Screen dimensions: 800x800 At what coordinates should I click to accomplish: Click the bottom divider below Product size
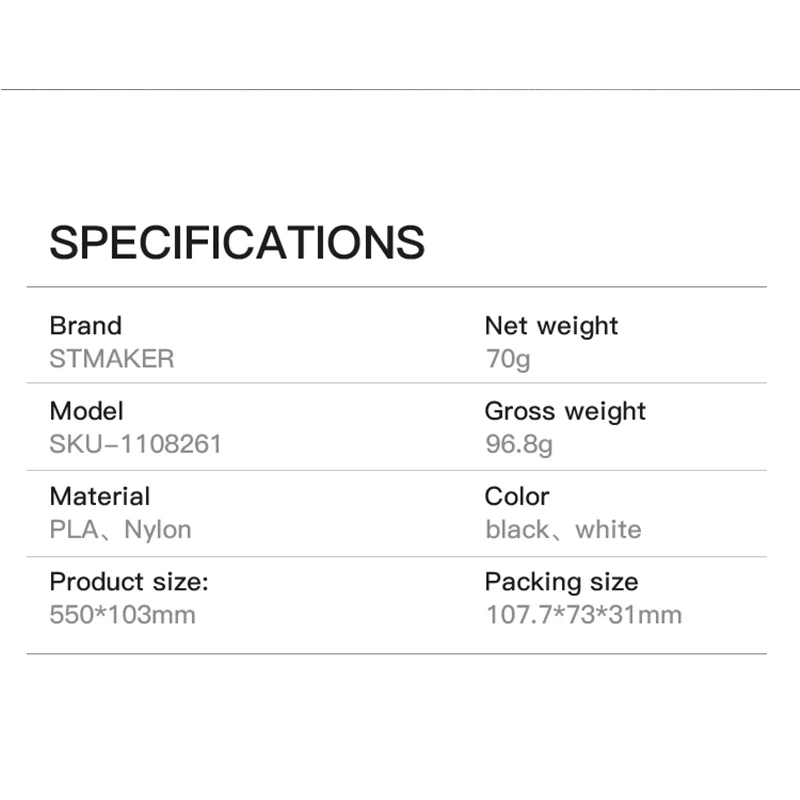pyautogui.click(x=396, y=654)
